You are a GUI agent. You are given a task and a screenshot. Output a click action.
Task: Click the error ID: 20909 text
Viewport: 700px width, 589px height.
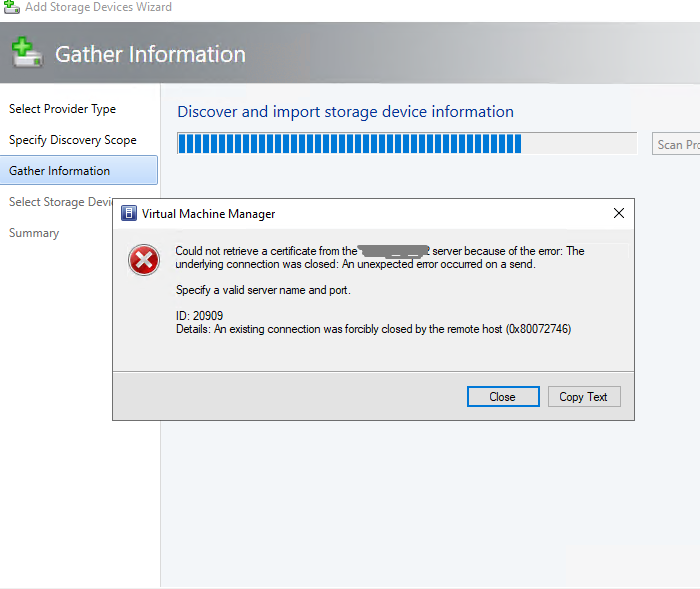(200, 316)
